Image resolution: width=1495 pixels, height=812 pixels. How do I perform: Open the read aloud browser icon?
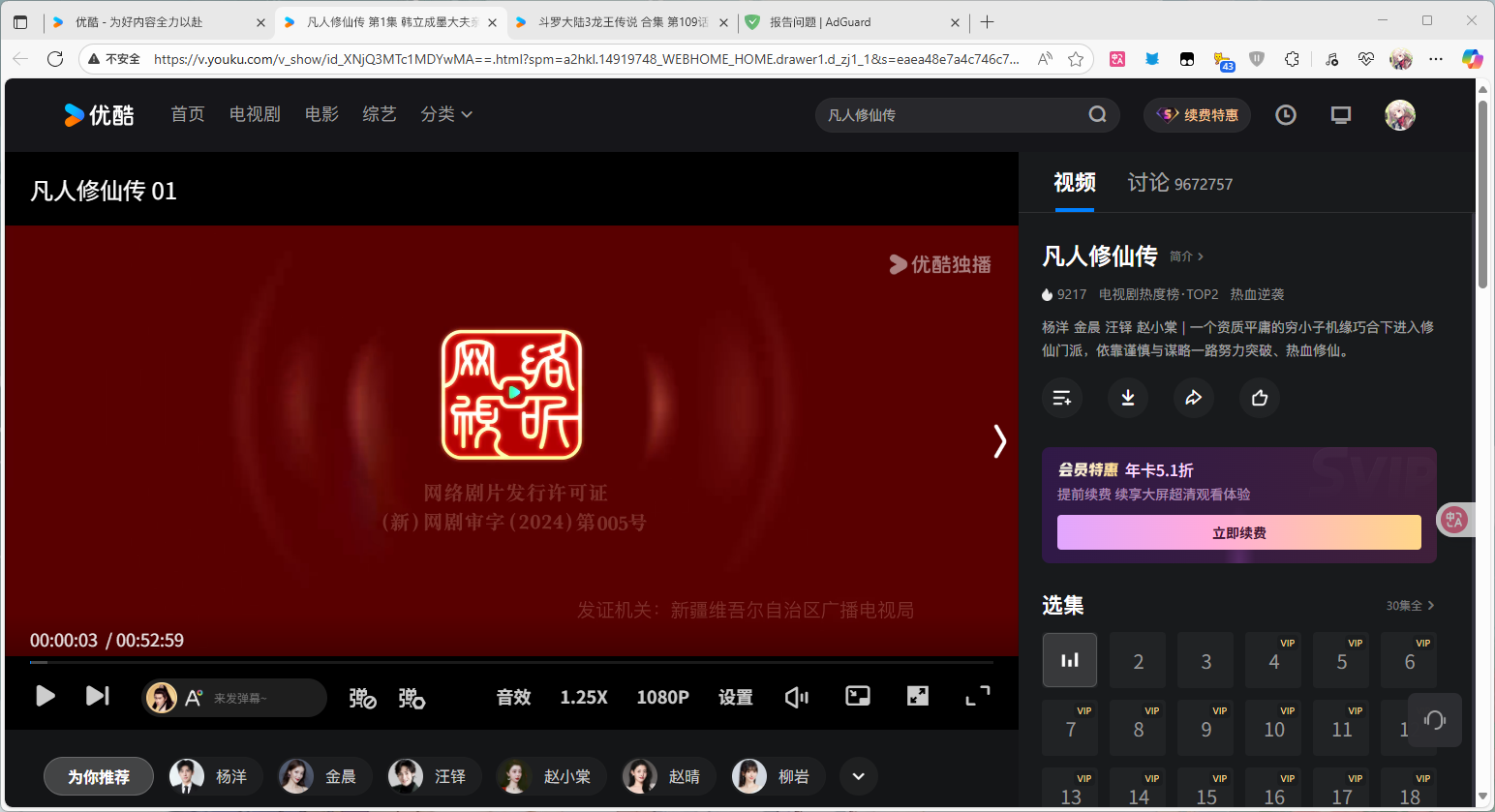point(1045,59)
